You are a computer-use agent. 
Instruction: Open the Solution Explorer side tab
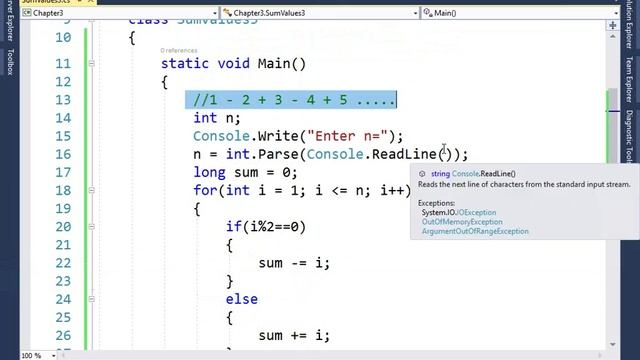tap(629, 24)
